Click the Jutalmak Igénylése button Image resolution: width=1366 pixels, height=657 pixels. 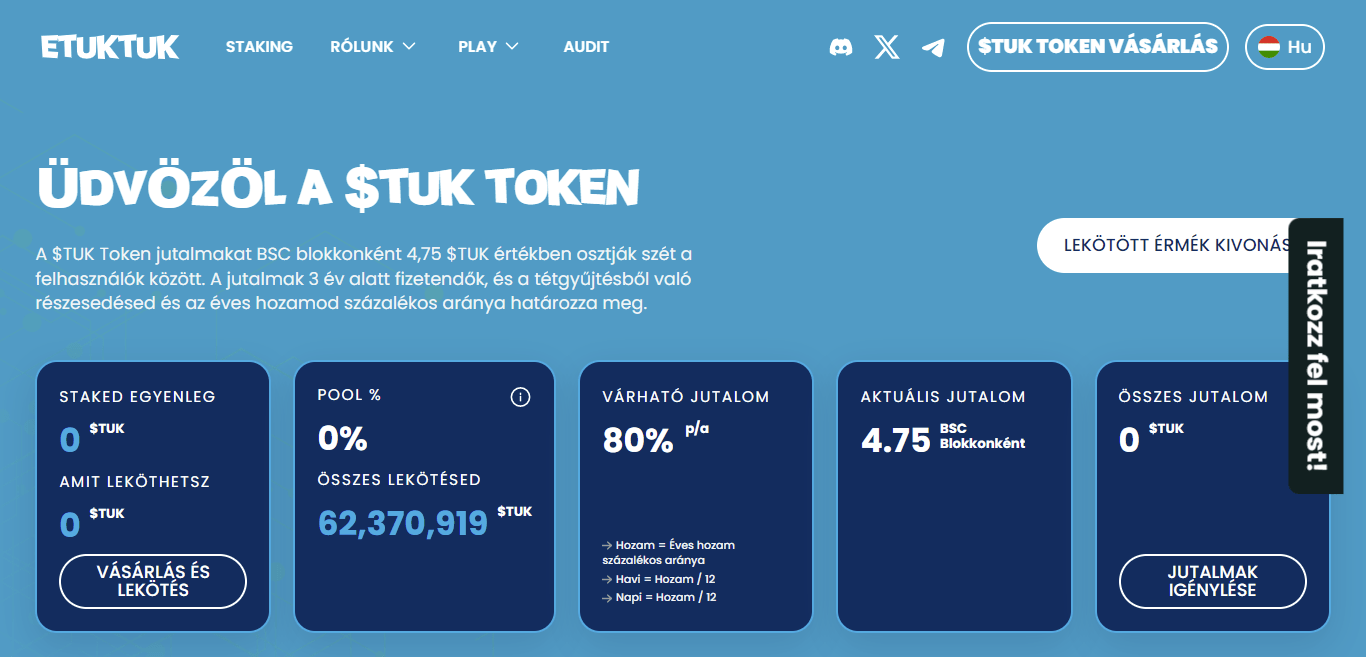click(1212, 581)
